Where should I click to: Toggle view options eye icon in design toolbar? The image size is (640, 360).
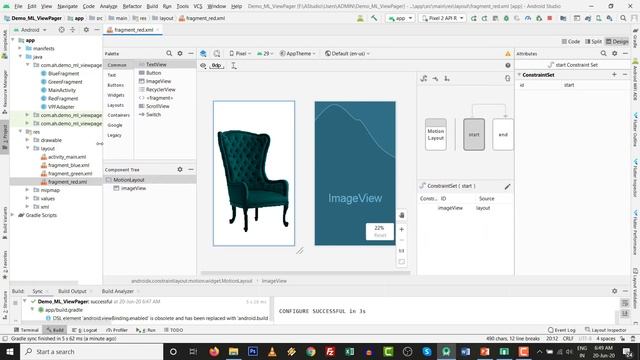pyautogui.click(x=203, y=65)
